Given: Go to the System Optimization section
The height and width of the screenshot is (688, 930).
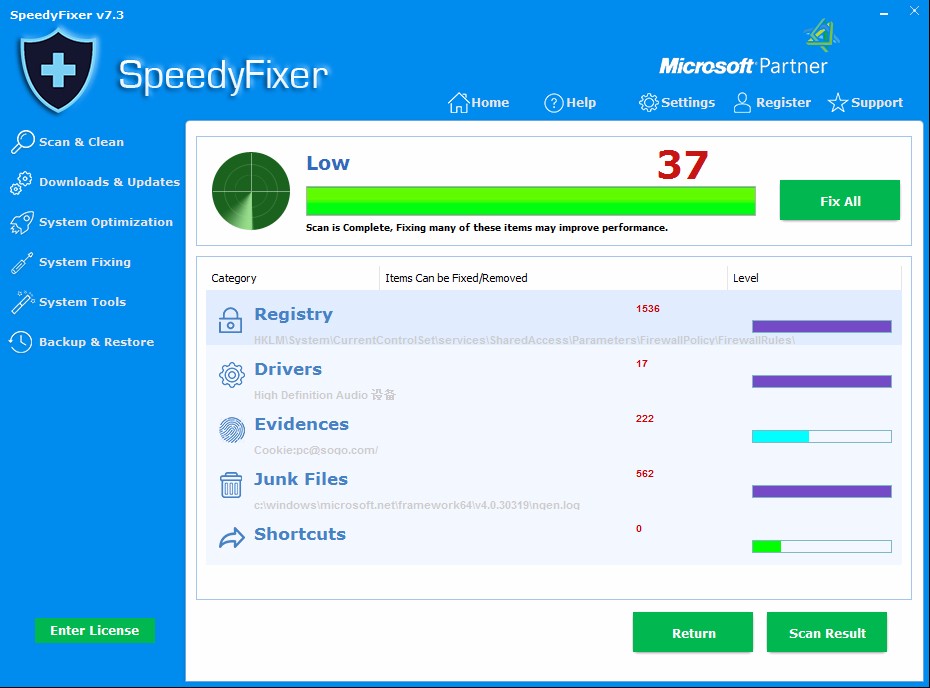Looking at the screenshot, I should 91,222.
